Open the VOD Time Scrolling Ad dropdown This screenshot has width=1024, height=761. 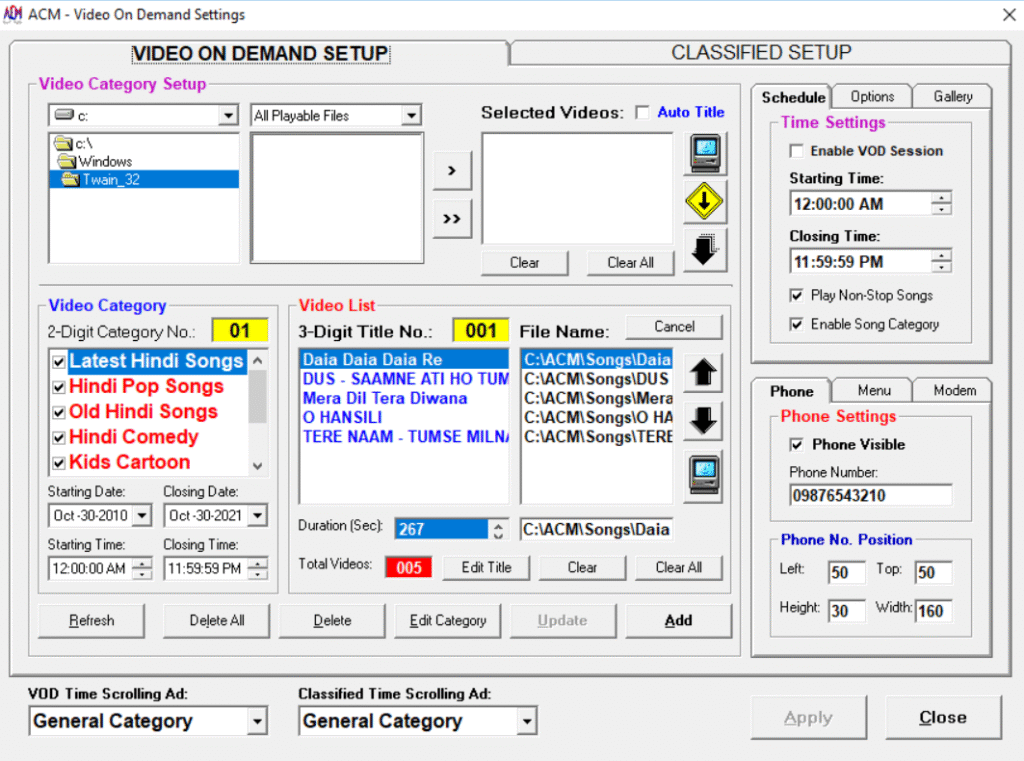tap(259, 720)
